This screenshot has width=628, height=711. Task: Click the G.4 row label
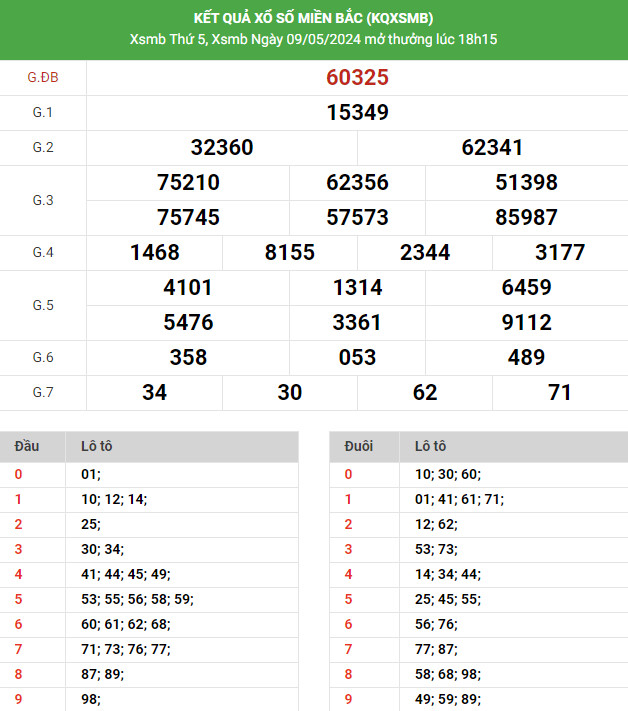click(x=43, y=252)
